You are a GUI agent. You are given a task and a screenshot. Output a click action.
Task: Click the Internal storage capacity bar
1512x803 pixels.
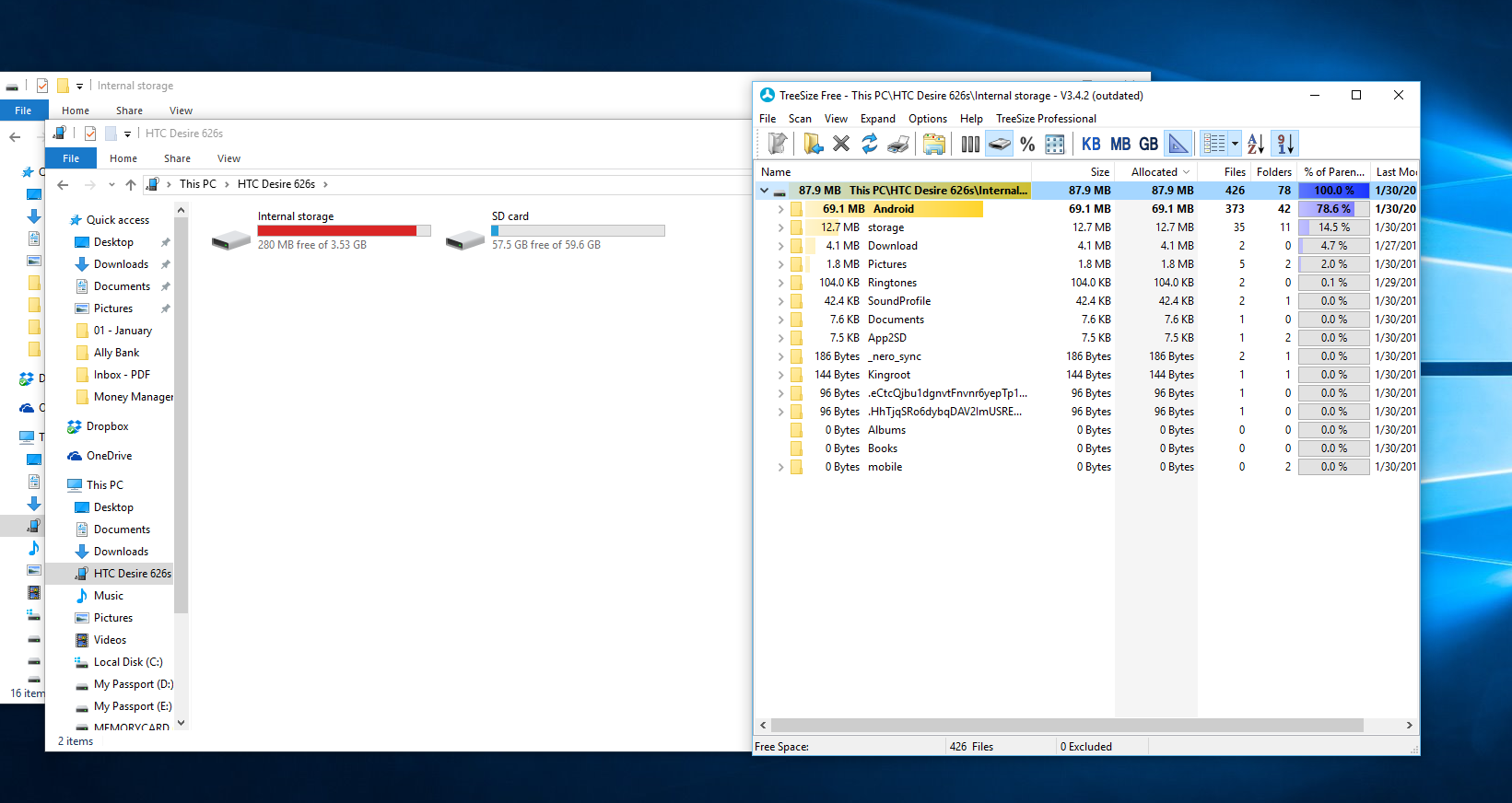[x=344, y=230]
